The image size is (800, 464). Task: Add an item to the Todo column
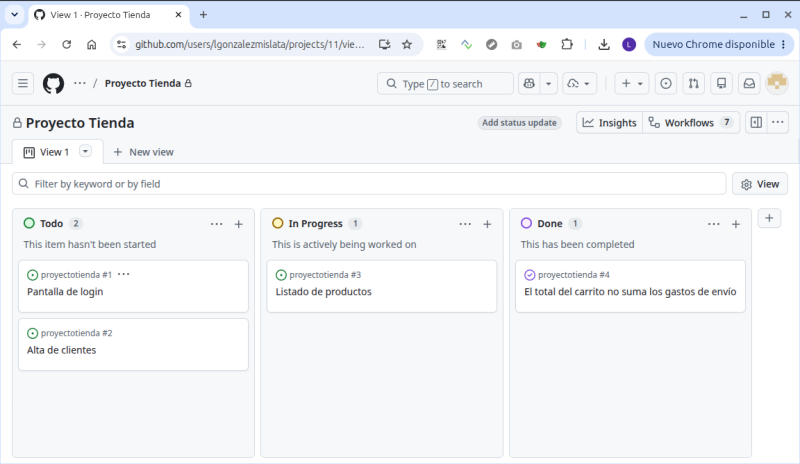pos(238,224)
